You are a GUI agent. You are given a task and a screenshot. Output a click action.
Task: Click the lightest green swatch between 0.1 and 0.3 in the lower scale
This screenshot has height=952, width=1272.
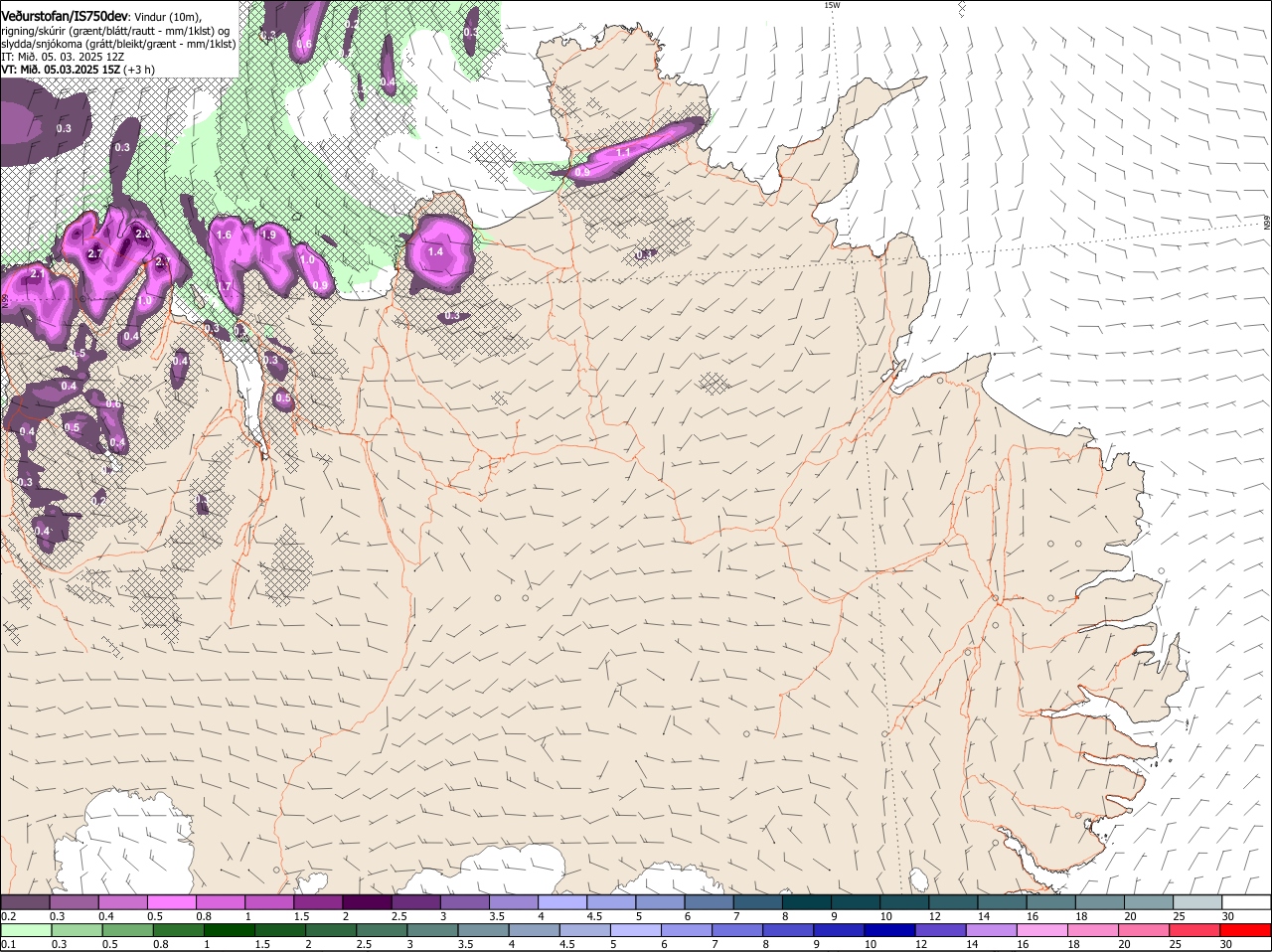pyautogui.click(x=25, y=930)
